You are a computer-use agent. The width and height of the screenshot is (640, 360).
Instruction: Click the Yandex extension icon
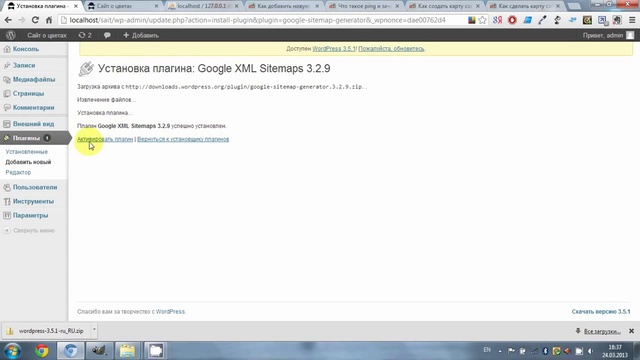click(497, 20)
